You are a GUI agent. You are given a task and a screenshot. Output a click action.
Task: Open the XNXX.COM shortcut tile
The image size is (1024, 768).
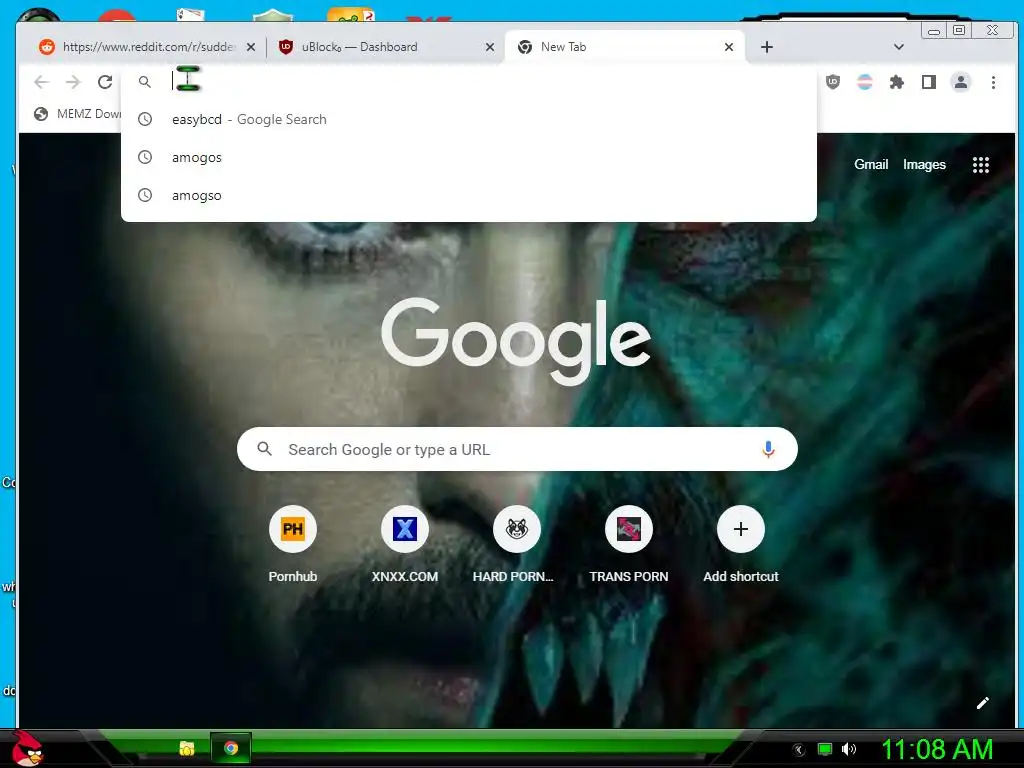tap(405, 544)
